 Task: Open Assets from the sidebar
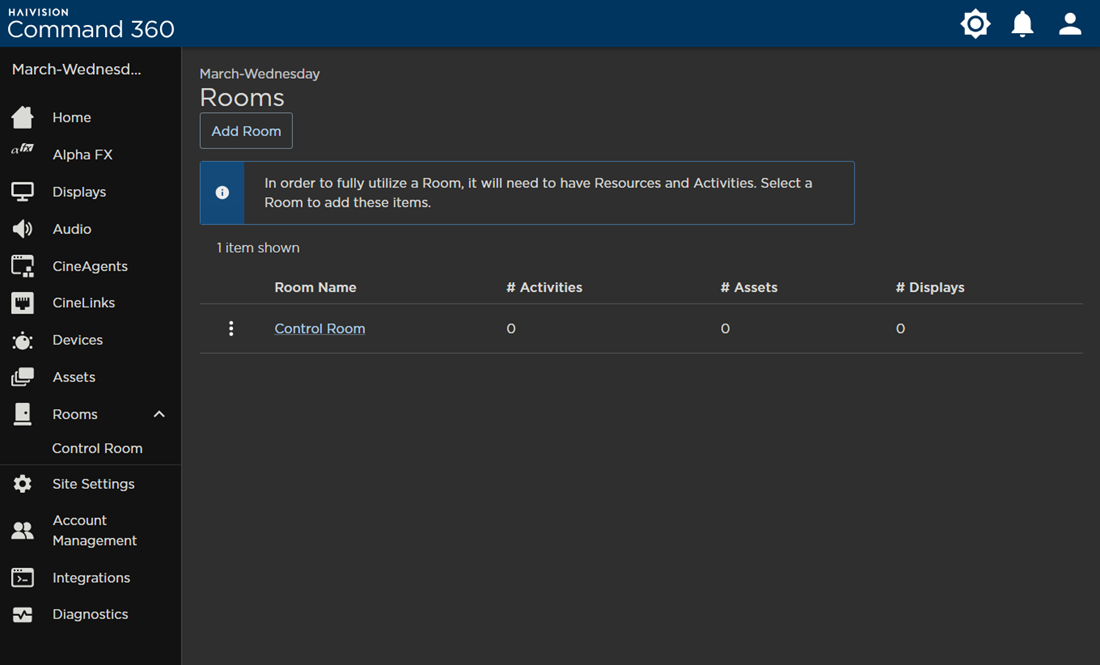pos(74,377)
